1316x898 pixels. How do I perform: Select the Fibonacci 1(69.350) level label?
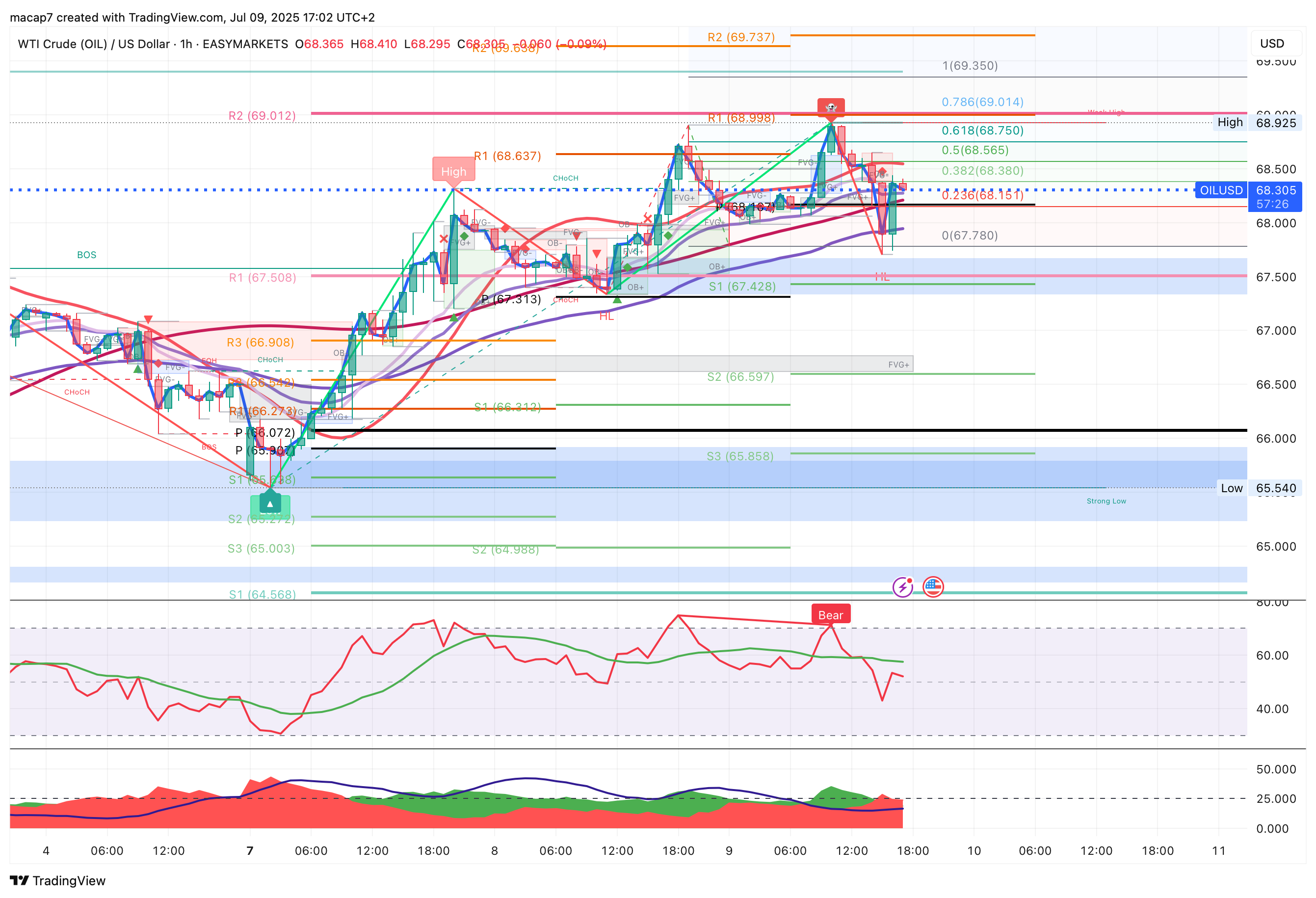click(x=970, y=66)
